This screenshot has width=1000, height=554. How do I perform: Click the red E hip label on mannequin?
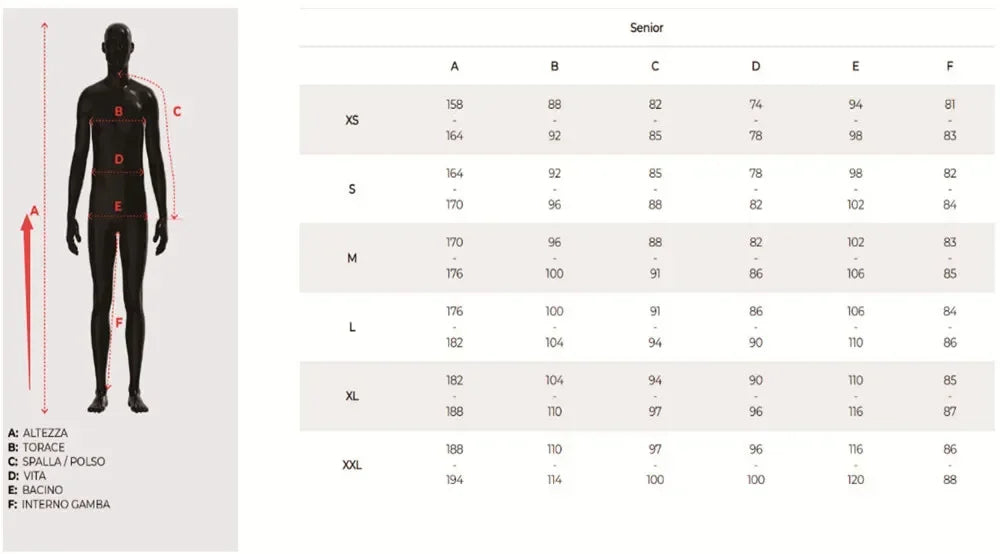(118, 207)
